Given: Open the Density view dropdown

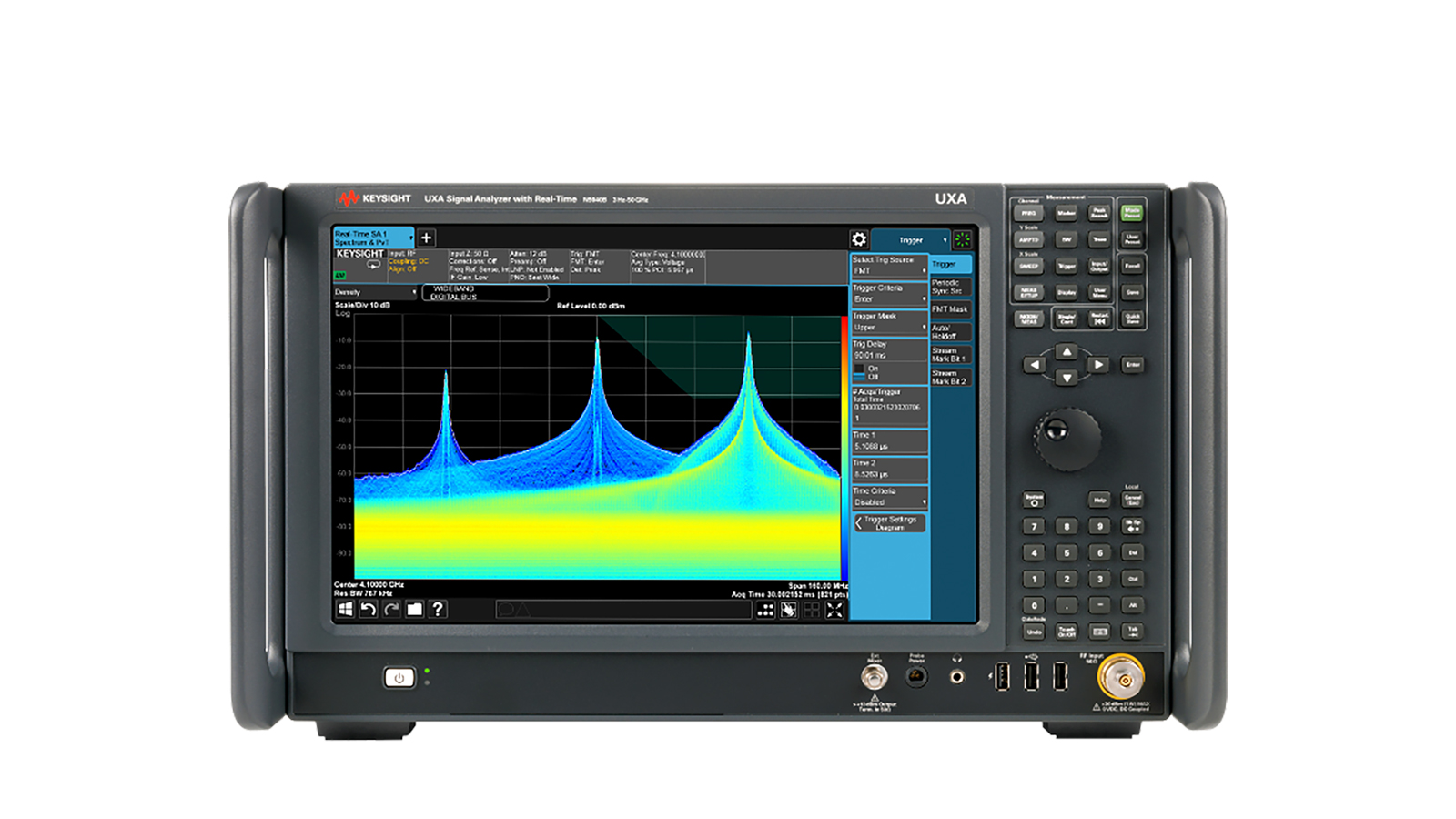Looking at the screenshot, I should click(375, 292).
